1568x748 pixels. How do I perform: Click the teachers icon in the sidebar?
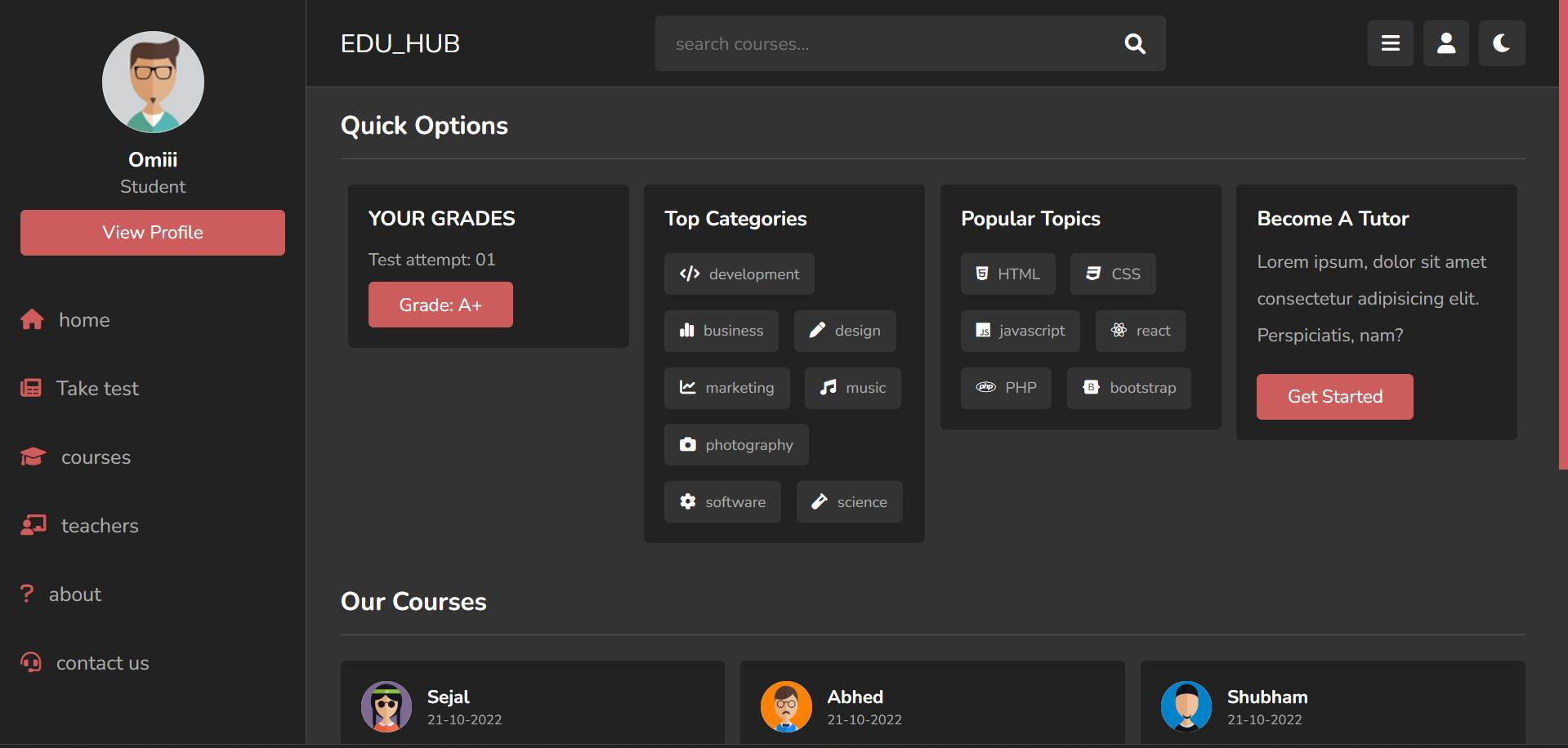pos(33,524)
